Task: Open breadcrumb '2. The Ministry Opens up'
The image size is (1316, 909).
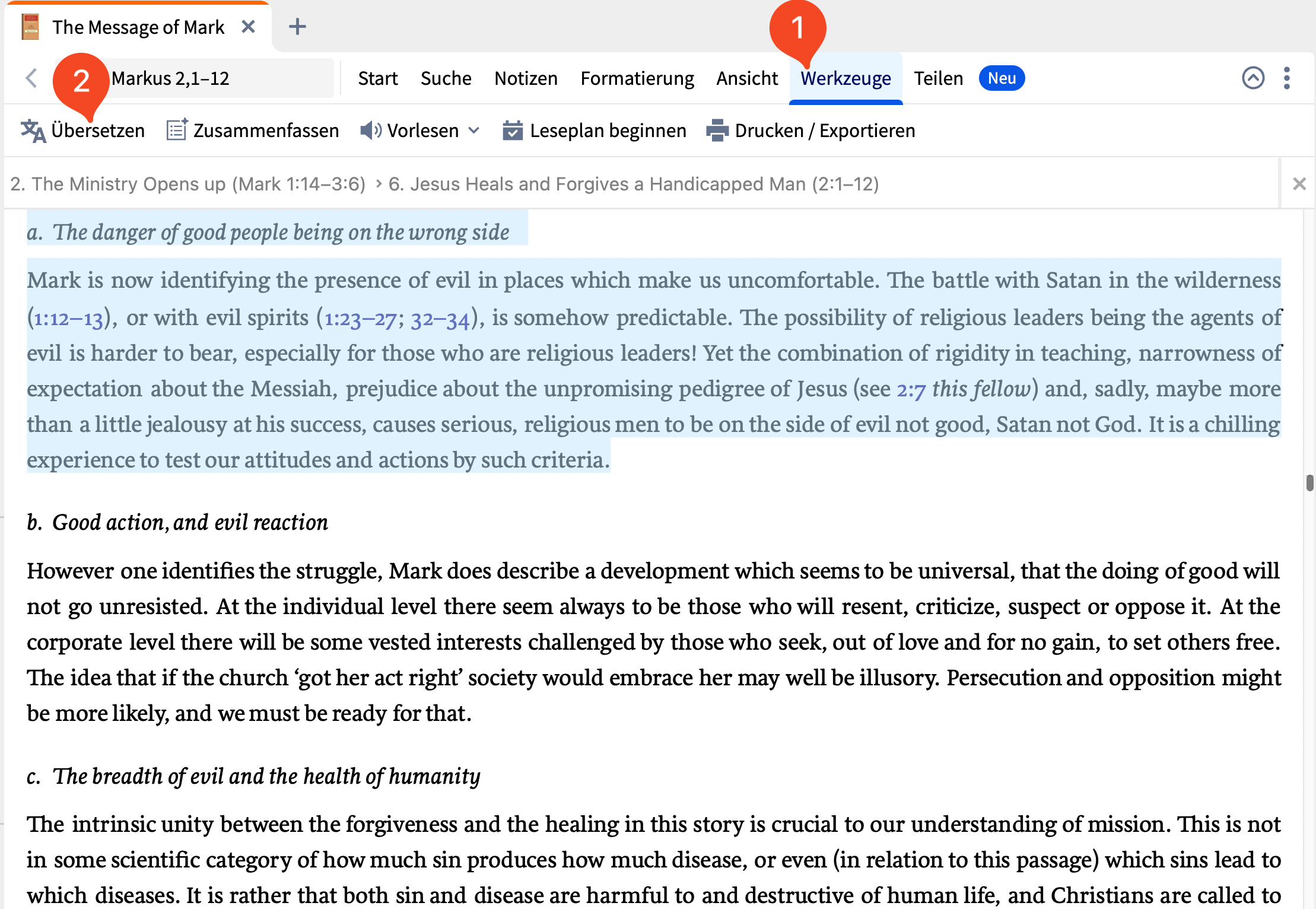Action: (187, 184)
